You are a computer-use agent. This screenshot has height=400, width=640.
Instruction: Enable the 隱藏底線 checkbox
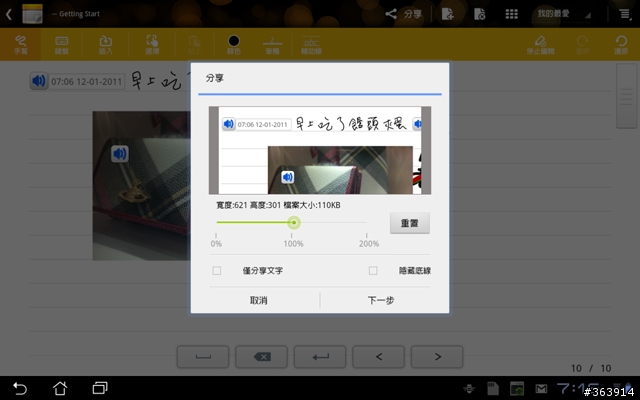373,271
